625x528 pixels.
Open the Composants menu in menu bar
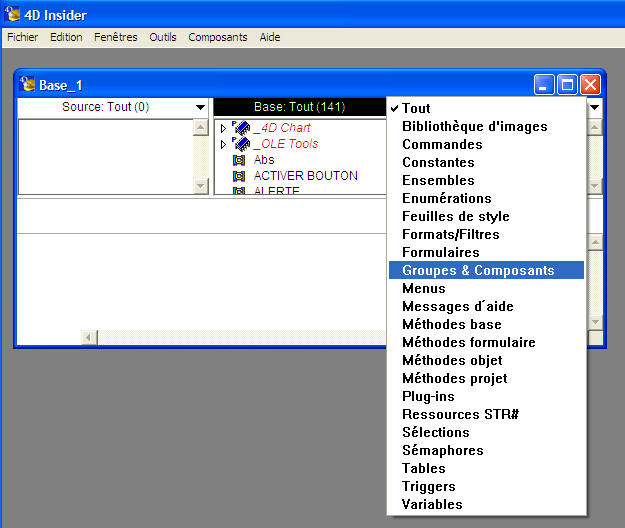point(217,37)
